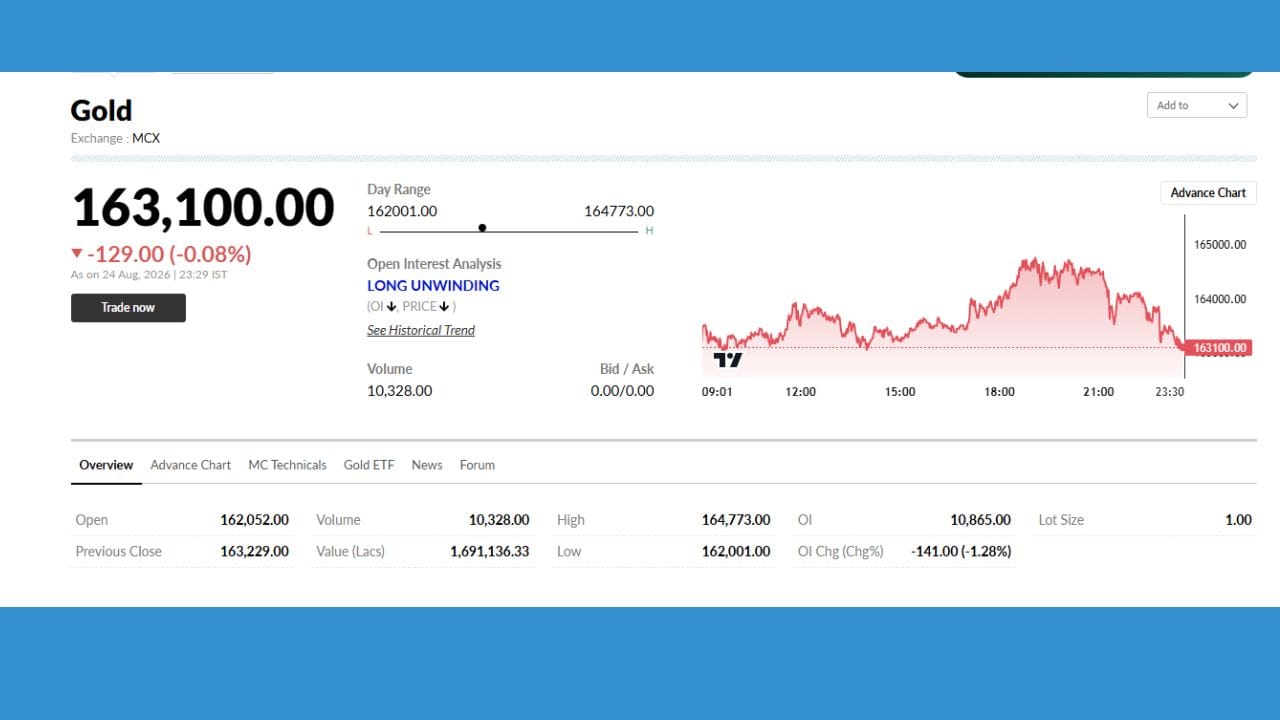Click the day high value 164773.00 in range
This screenshot has height=720, width=1280.
pos(619,211)
